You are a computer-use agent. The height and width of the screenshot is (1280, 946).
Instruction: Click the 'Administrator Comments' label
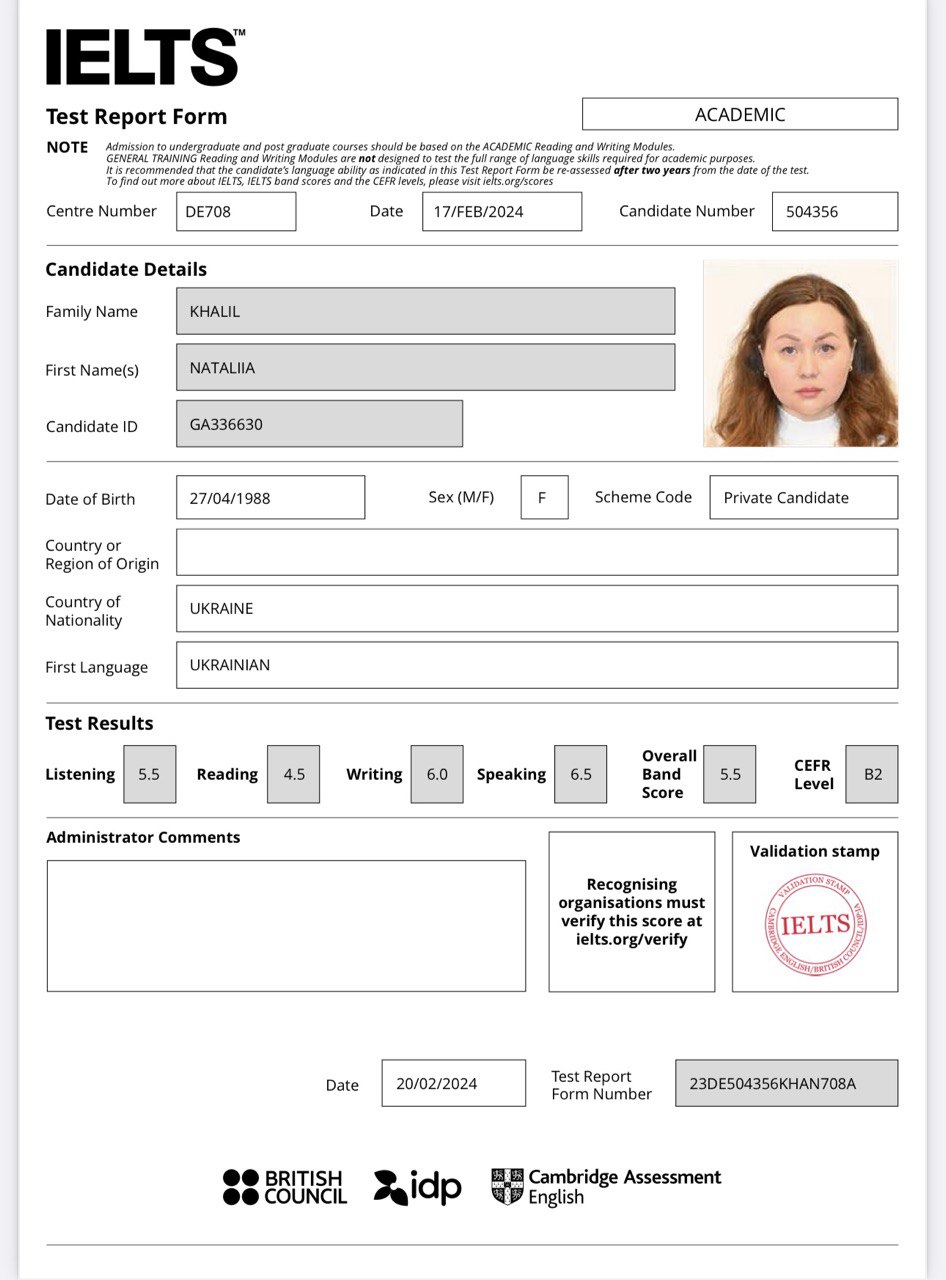pyautogui.click(x=144, y=837)
